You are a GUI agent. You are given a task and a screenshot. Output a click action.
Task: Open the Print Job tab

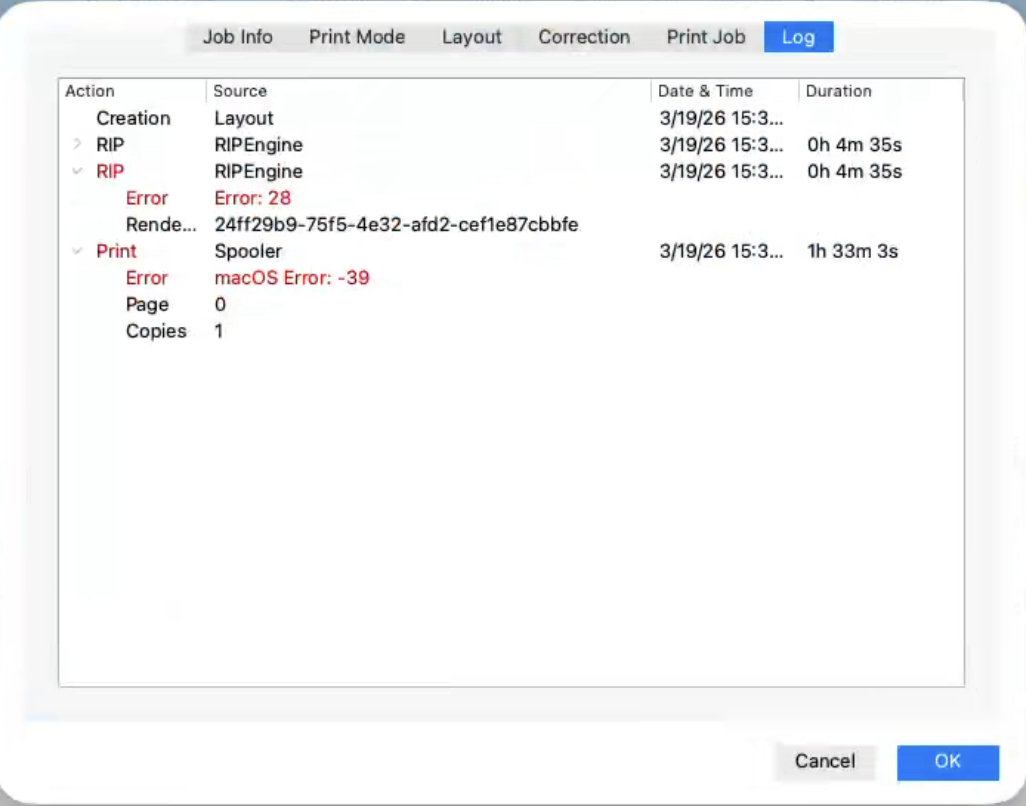click(705, 37)
